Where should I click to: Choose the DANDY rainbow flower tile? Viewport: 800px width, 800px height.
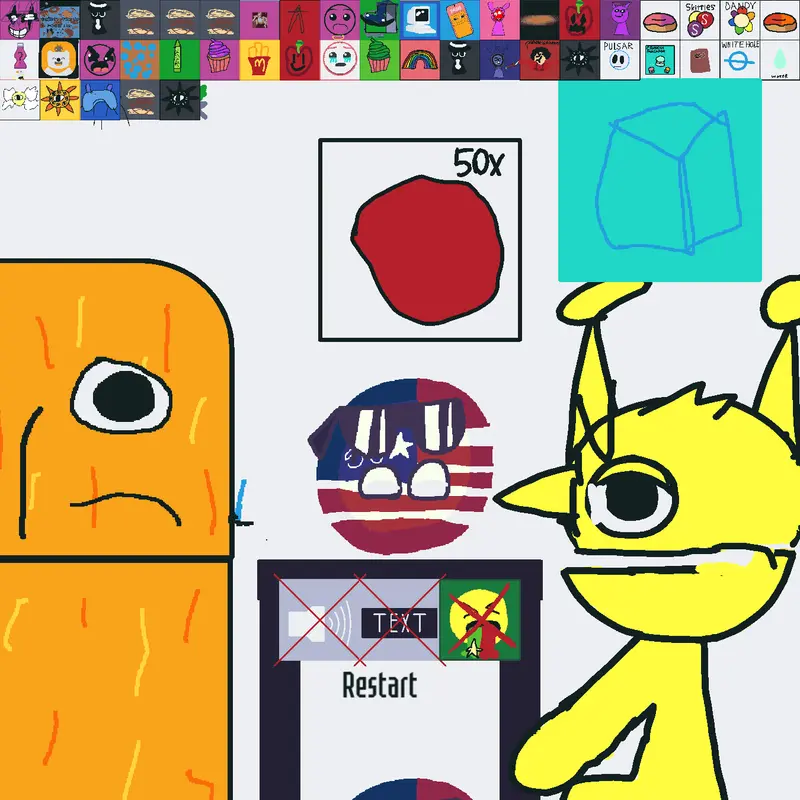[x=740, y=20]
